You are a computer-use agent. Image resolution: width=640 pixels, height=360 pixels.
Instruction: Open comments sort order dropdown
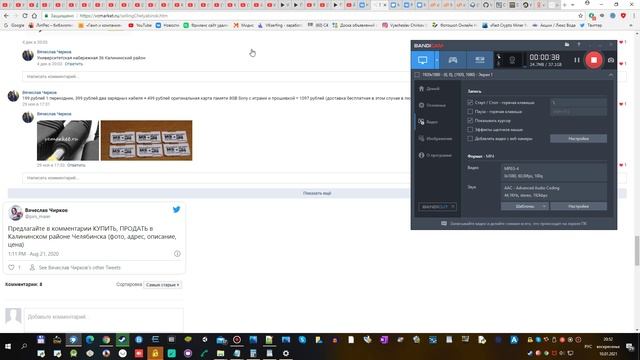pos(163,284)
